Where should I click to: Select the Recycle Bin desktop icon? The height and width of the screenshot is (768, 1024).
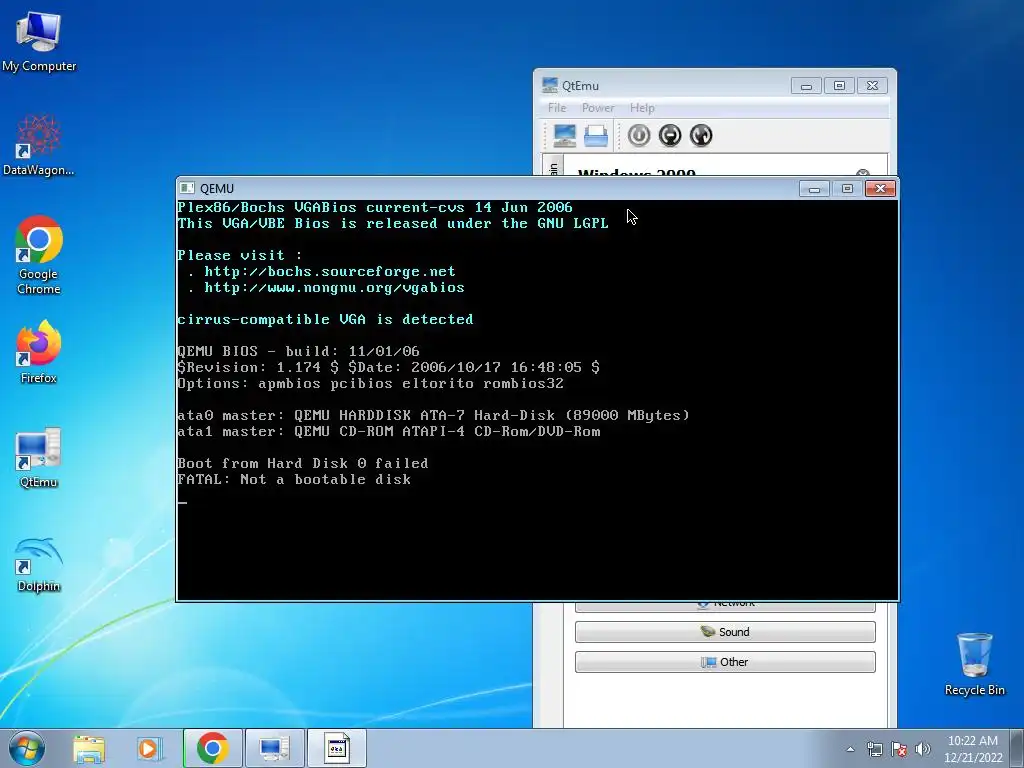click(974, 664)
